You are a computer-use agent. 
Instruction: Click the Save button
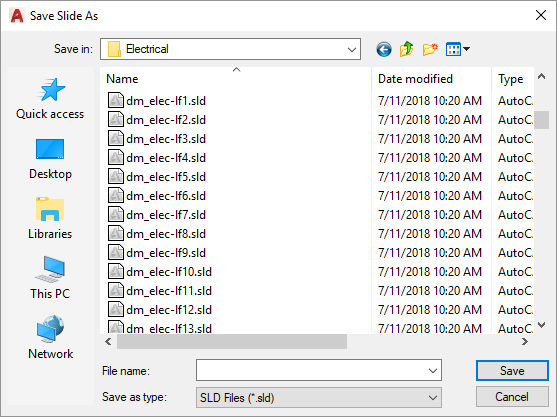(x=512, y=371)
